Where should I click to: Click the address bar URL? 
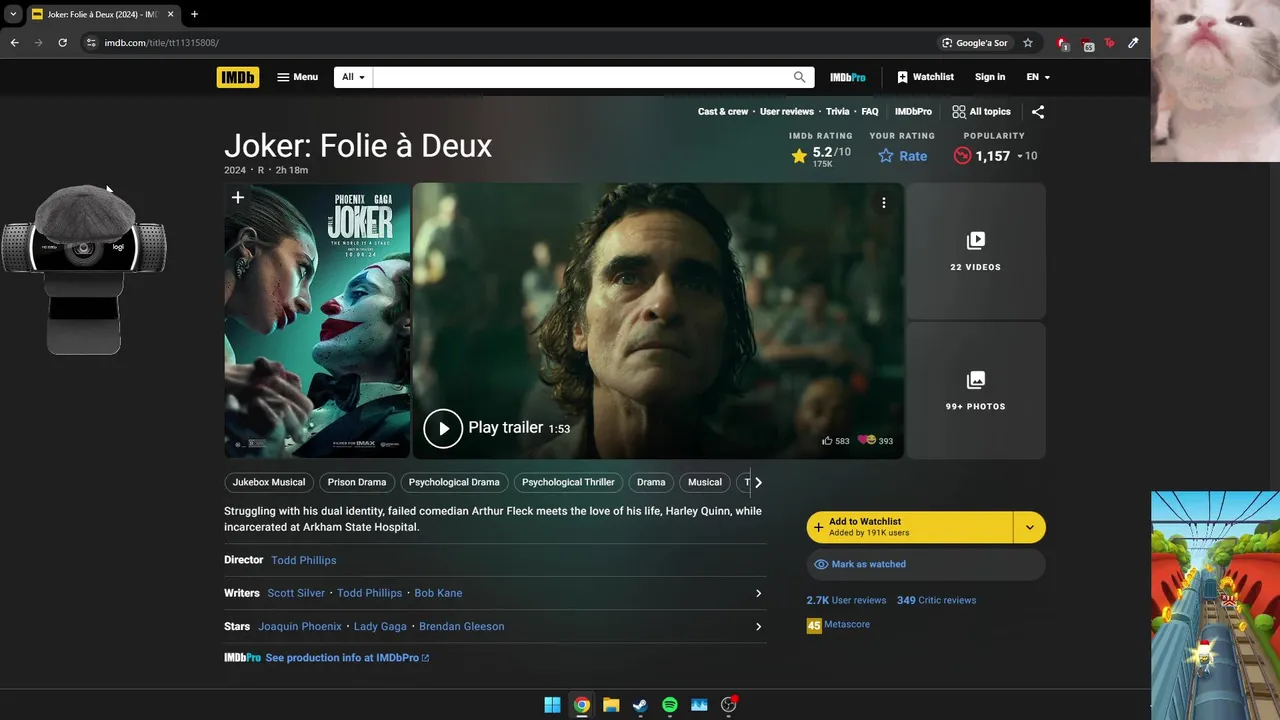(x=161, y=43)
